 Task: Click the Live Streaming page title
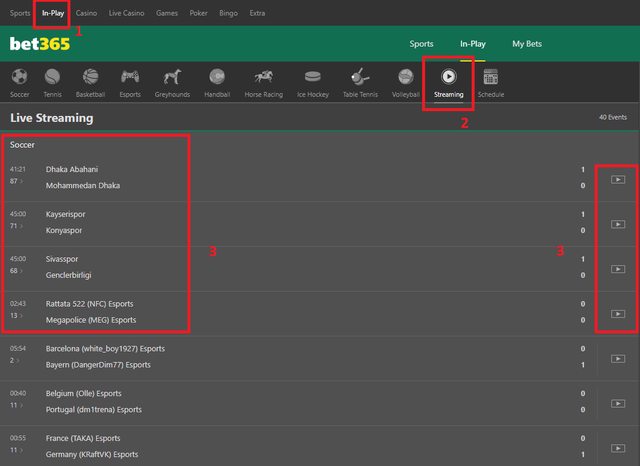click(x=52, y=118)
